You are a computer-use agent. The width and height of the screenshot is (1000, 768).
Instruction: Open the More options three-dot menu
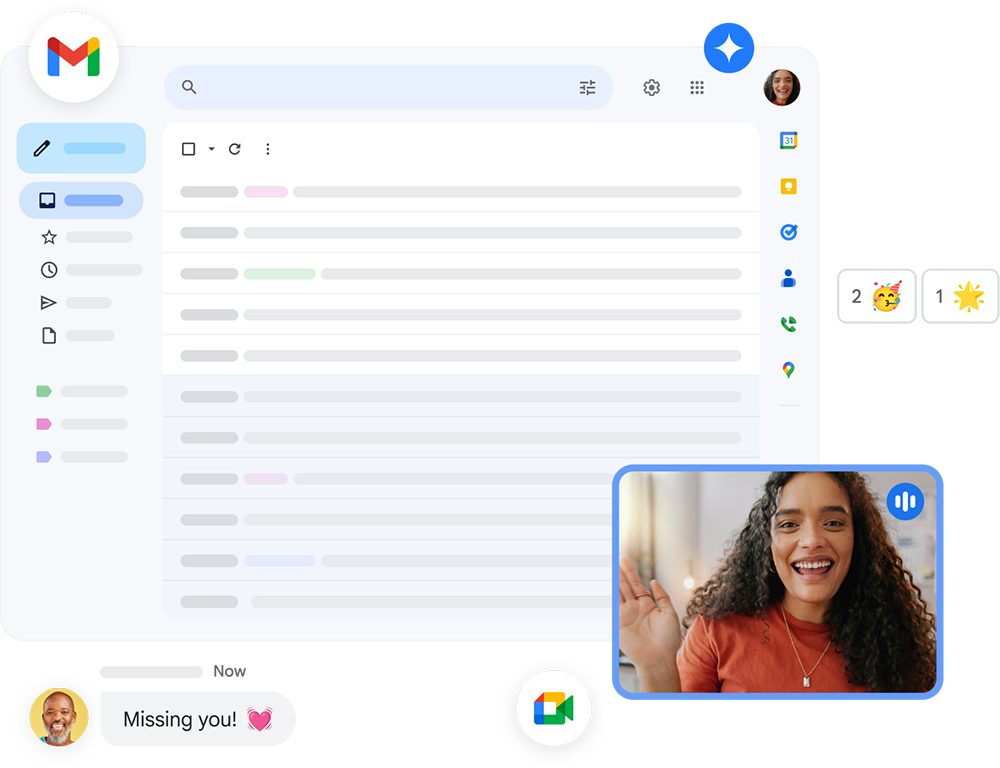pos(267,149)
